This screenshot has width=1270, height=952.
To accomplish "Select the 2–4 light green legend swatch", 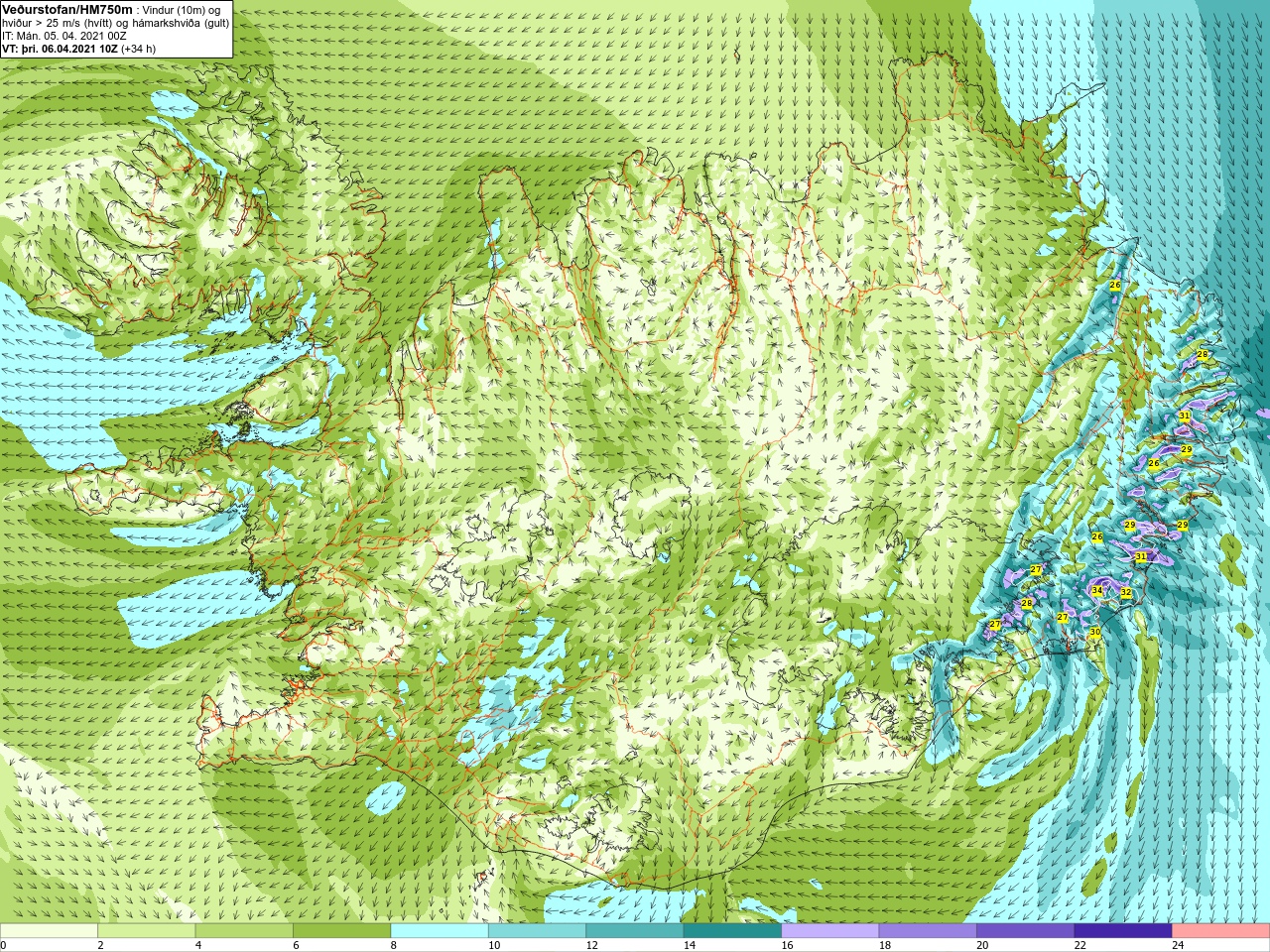I will pyautogui.click(x=146, y=931).
